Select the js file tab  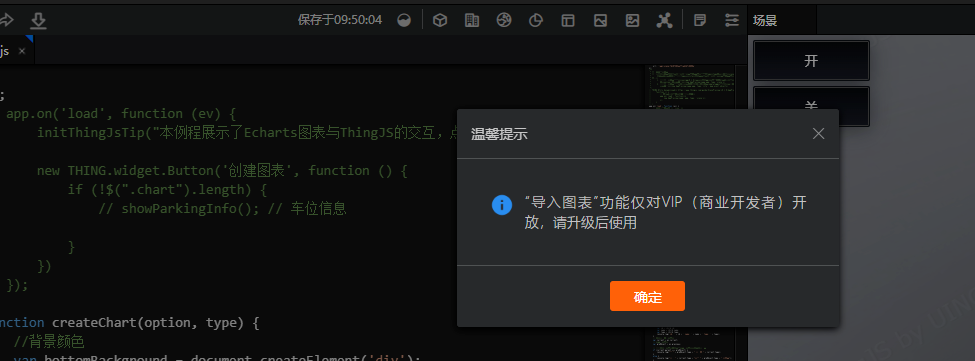tap(16, 51)
